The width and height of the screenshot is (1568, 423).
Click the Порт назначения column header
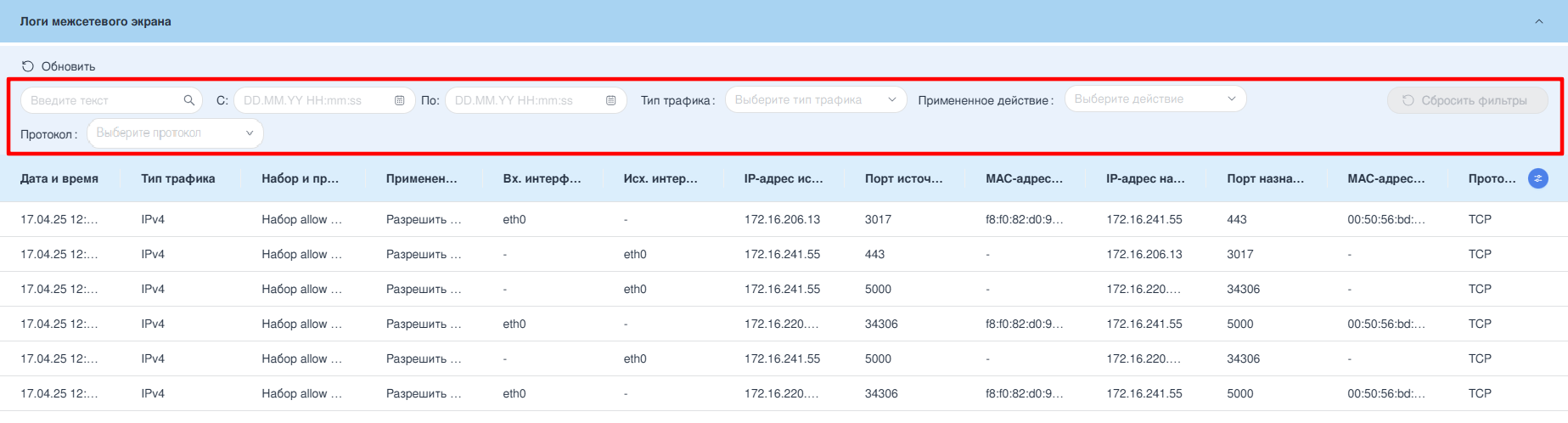[1265, 178]
